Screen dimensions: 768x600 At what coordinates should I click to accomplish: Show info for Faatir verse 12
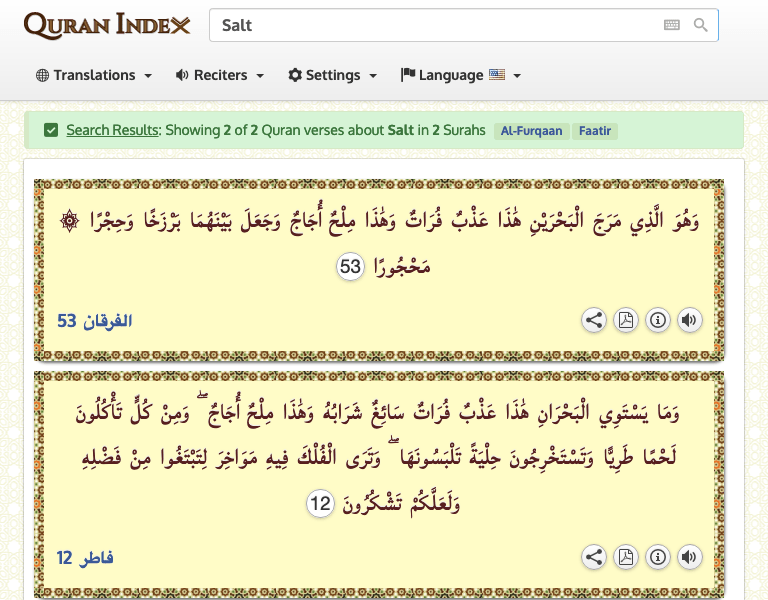(x=658, y=557)
